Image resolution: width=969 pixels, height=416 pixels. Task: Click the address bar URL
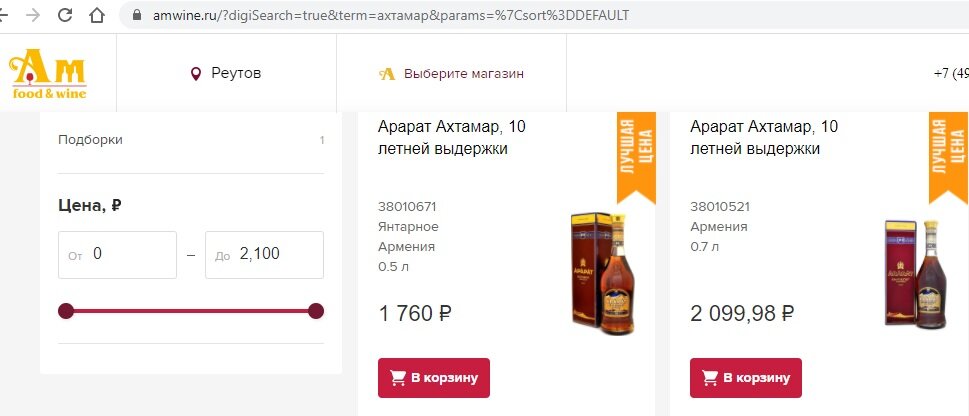point(391,15)
